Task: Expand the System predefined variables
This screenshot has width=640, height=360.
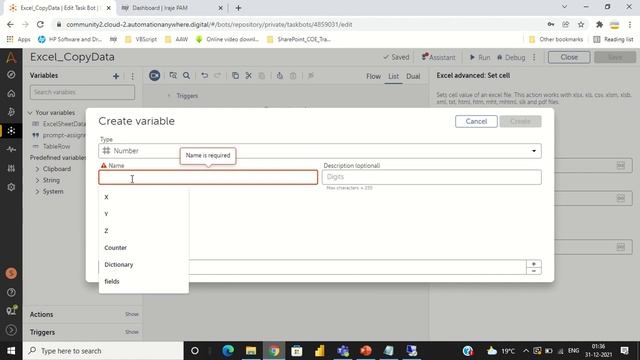Action: pyautogui.click(x=37, y=191)
